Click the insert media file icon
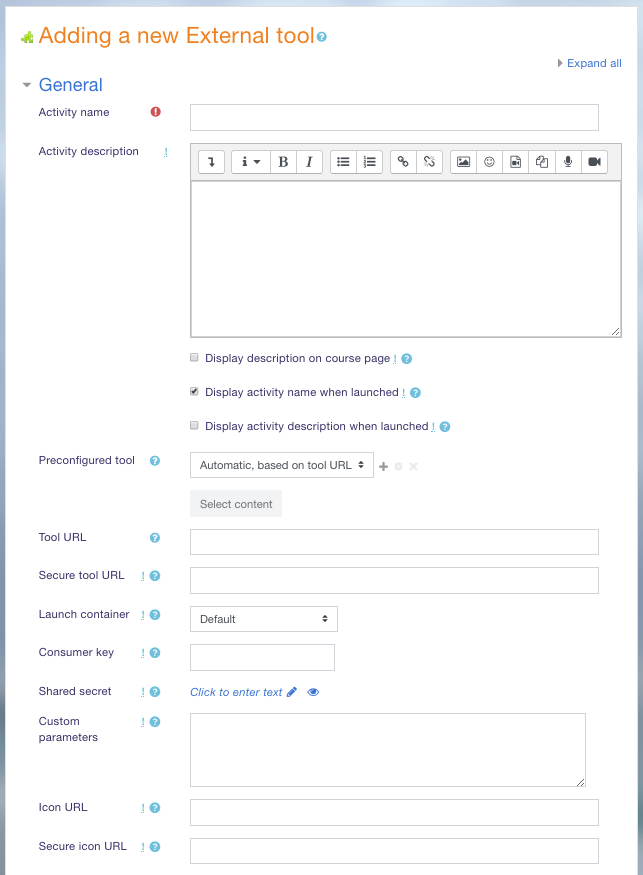This screenshot has width=643, height=875. [516, 162]
